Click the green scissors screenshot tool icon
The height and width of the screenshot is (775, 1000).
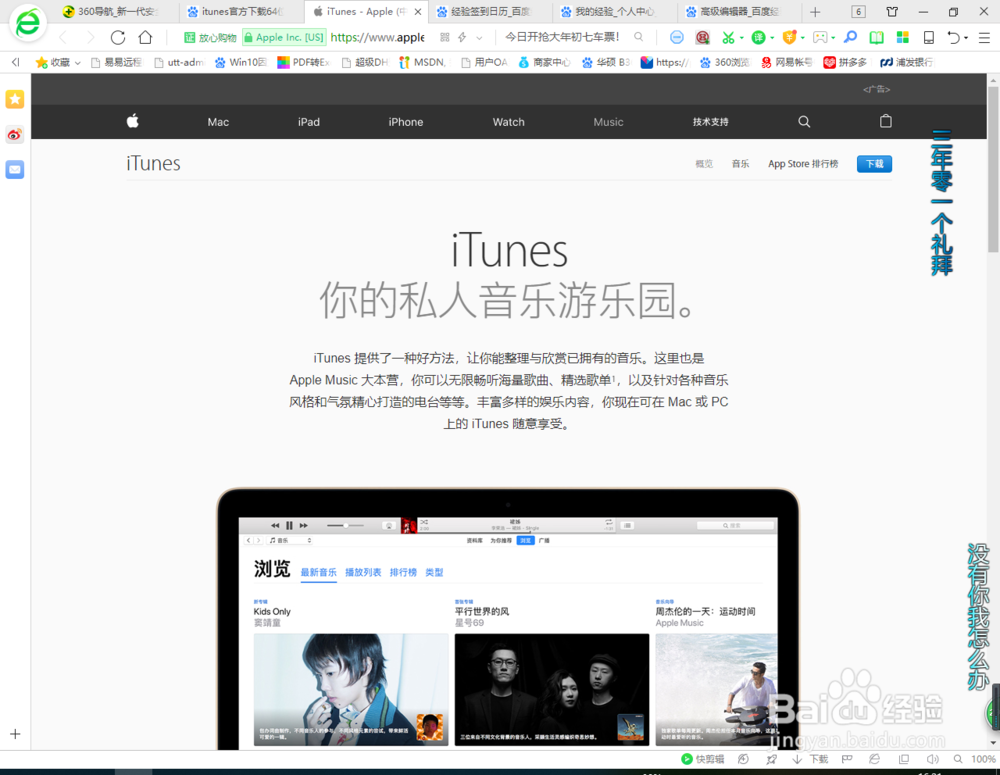(728, 38)
